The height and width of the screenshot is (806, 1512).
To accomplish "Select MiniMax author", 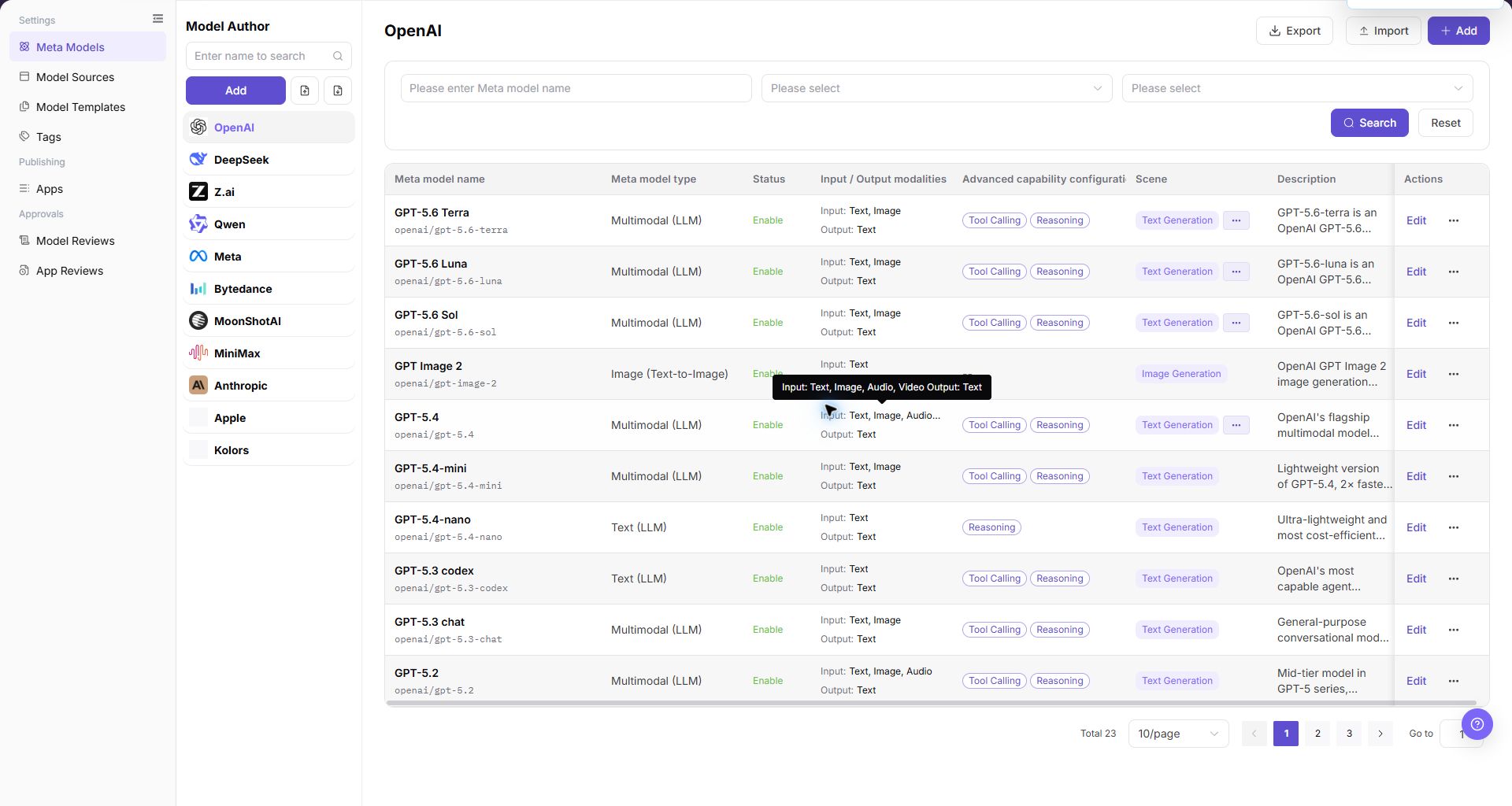I will pos(269,353).
